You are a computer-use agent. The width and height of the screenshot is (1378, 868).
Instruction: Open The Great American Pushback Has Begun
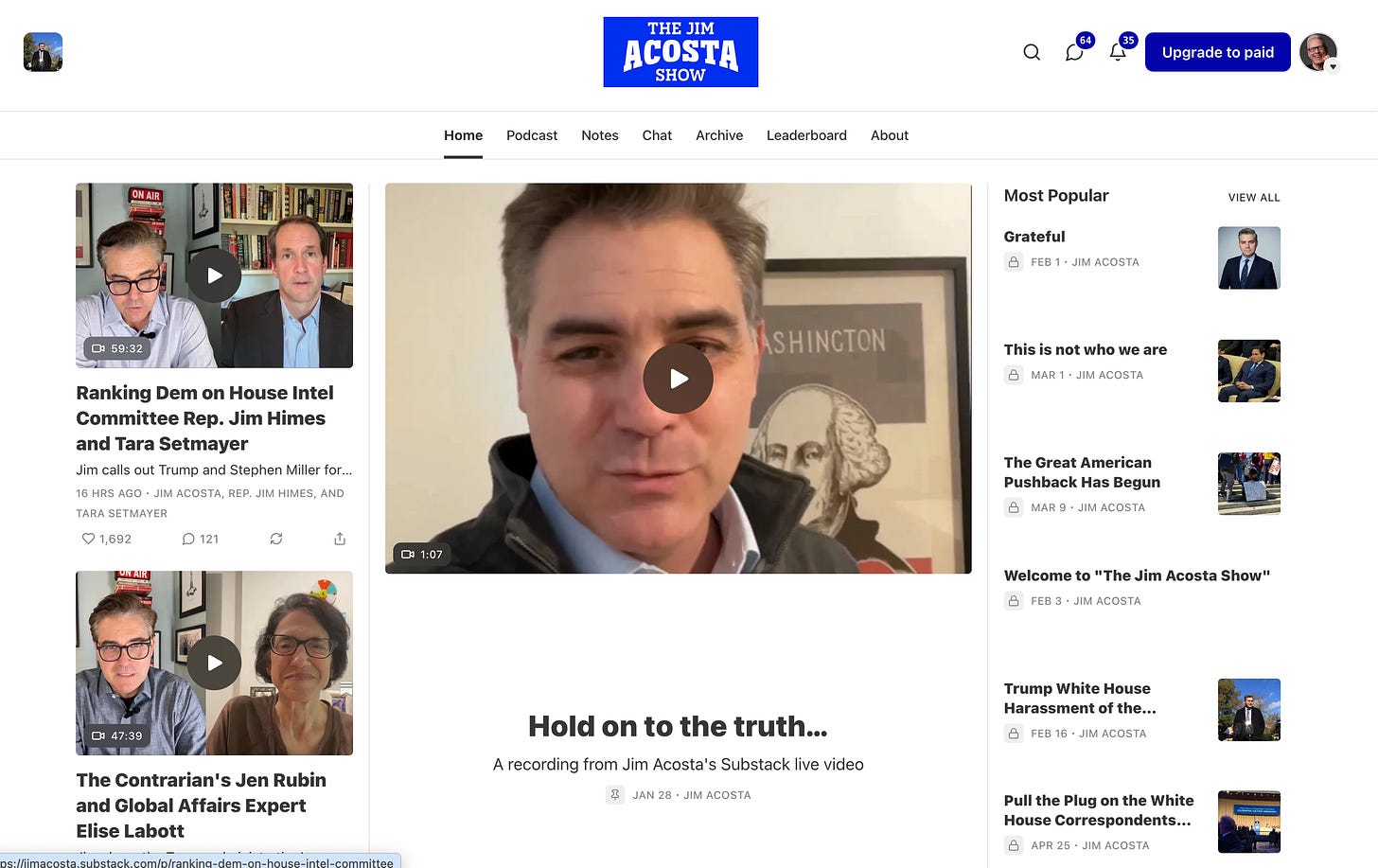pos(1082,472)
